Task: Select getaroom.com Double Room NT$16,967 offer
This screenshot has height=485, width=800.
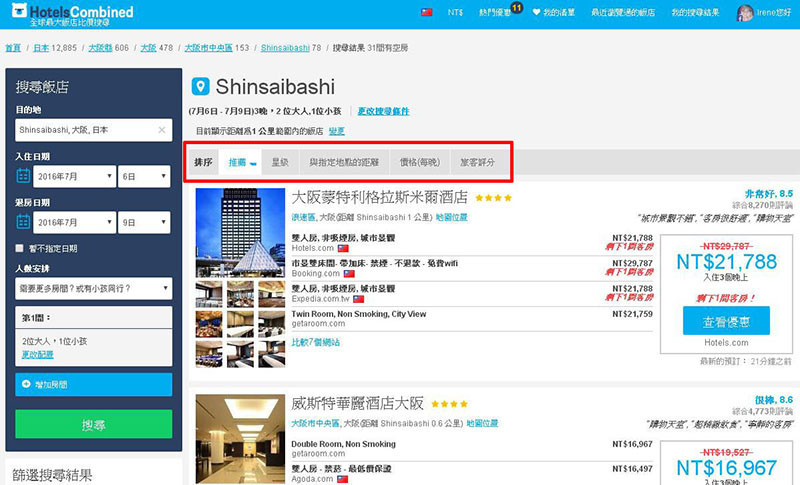Action: (x=472, y=449)
